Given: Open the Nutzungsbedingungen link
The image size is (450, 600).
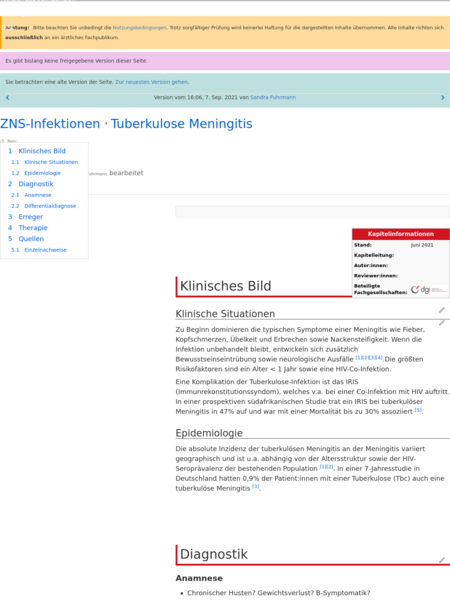Looking at the screenshot, I should pos(140,28).
